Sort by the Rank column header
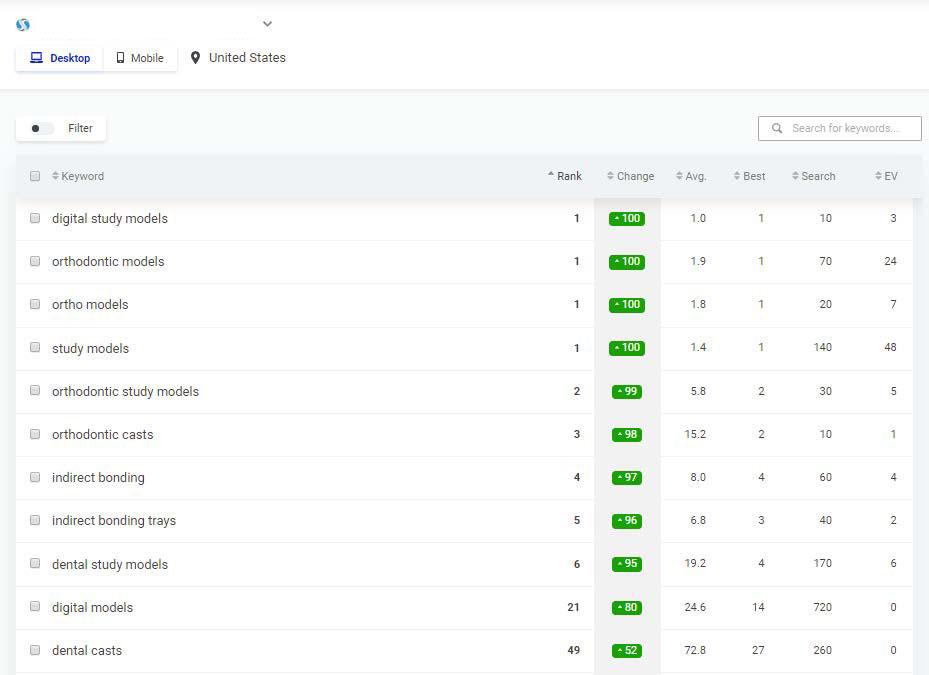The image size is (929, 675). tap(568, 176)
